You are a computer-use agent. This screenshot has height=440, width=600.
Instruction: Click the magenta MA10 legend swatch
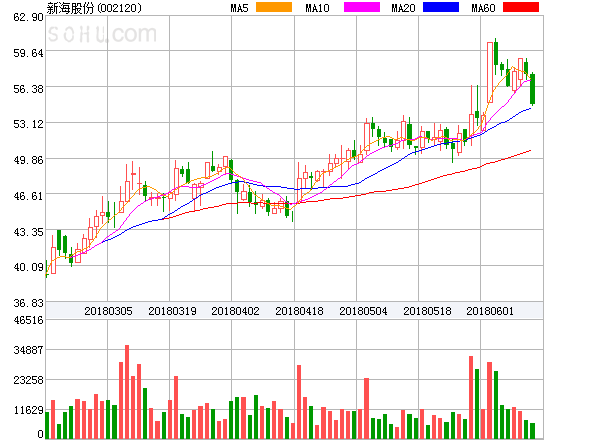[x=362, y=7]
